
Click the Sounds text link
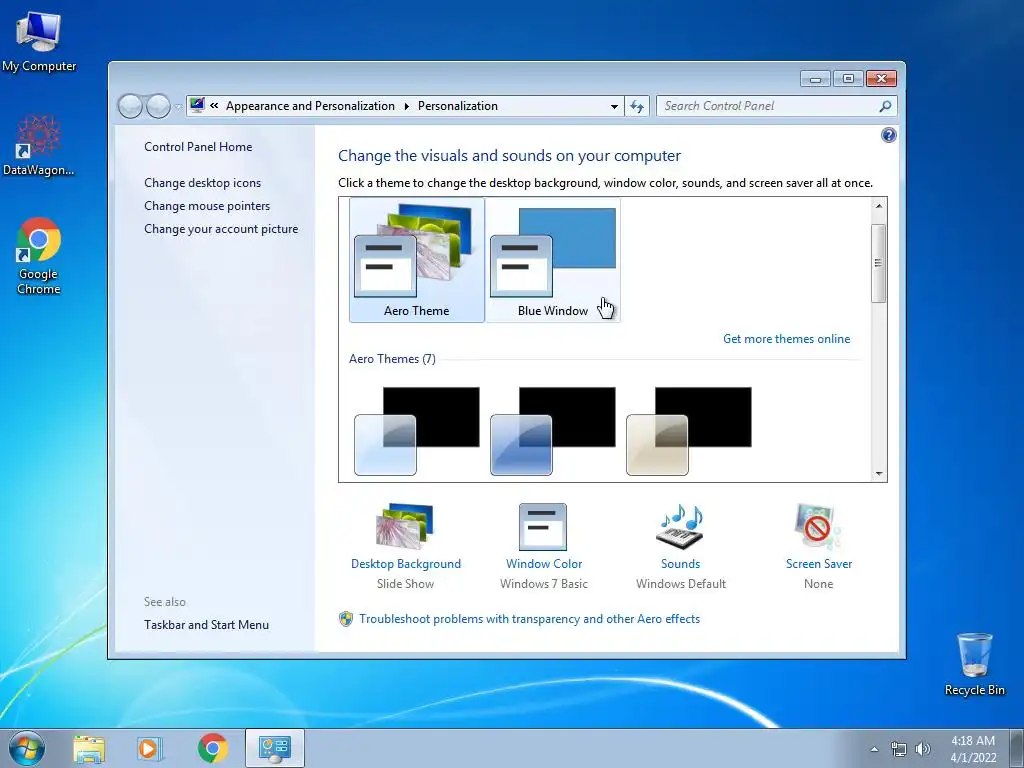coord(680,564)
